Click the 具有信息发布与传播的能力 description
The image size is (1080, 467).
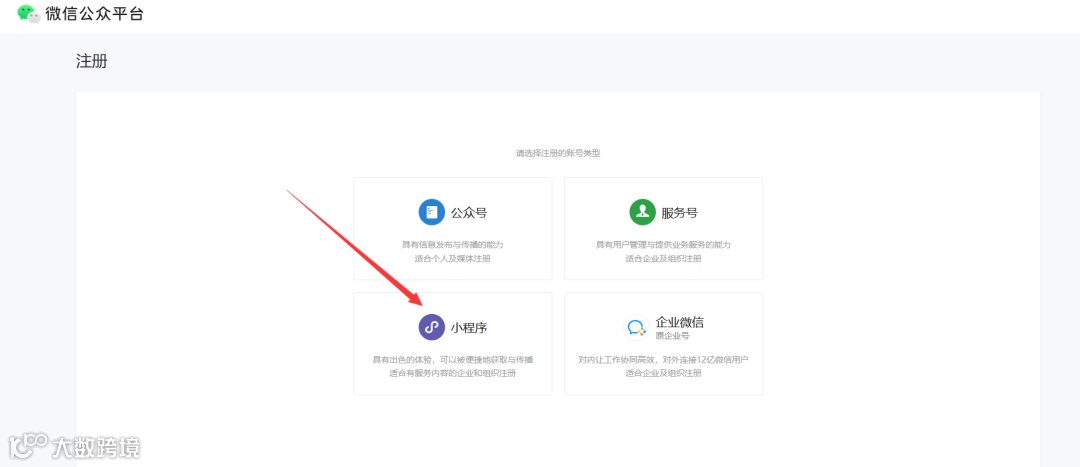pyautogui.click(x=453, y=245)
